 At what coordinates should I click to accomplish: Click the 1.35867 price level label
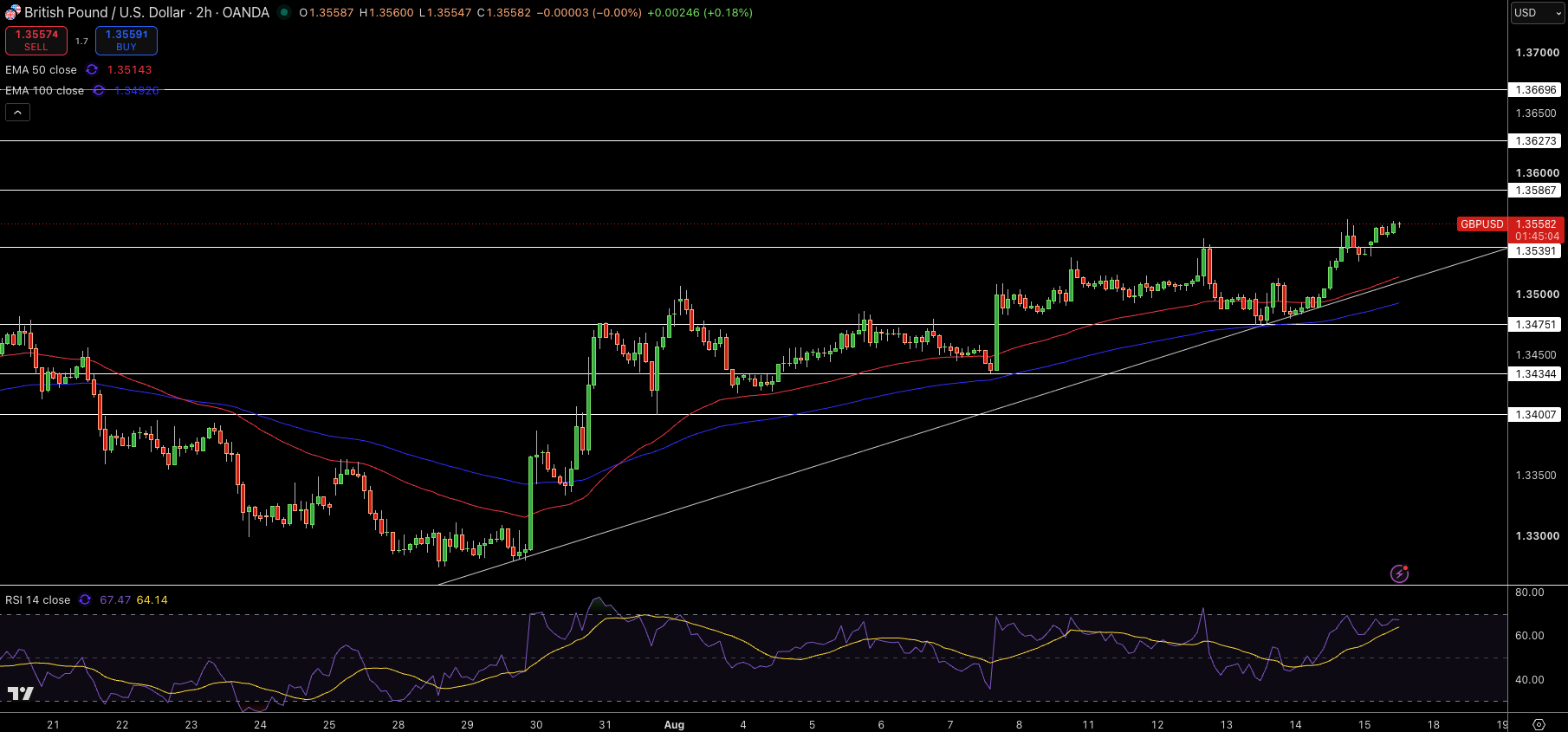[1536, 191]
